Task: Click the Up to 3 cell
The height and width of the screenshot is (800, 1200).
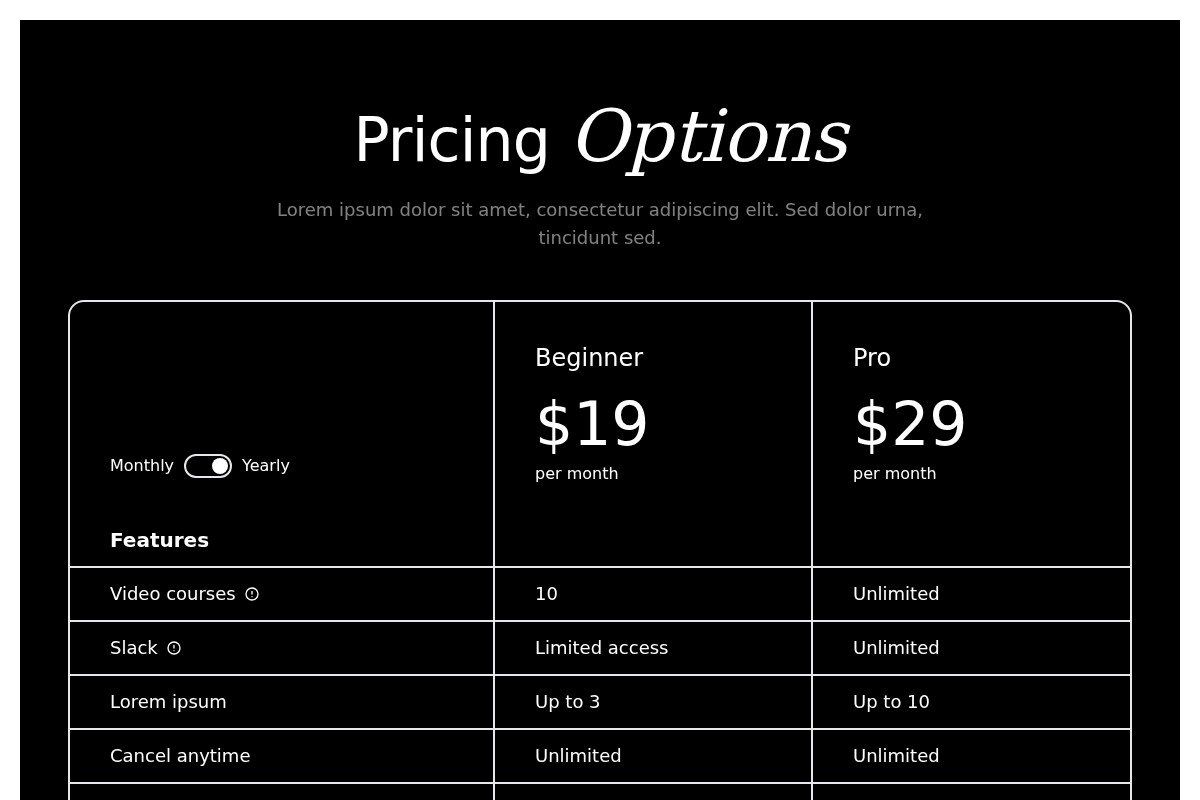Action: (567, 702)
